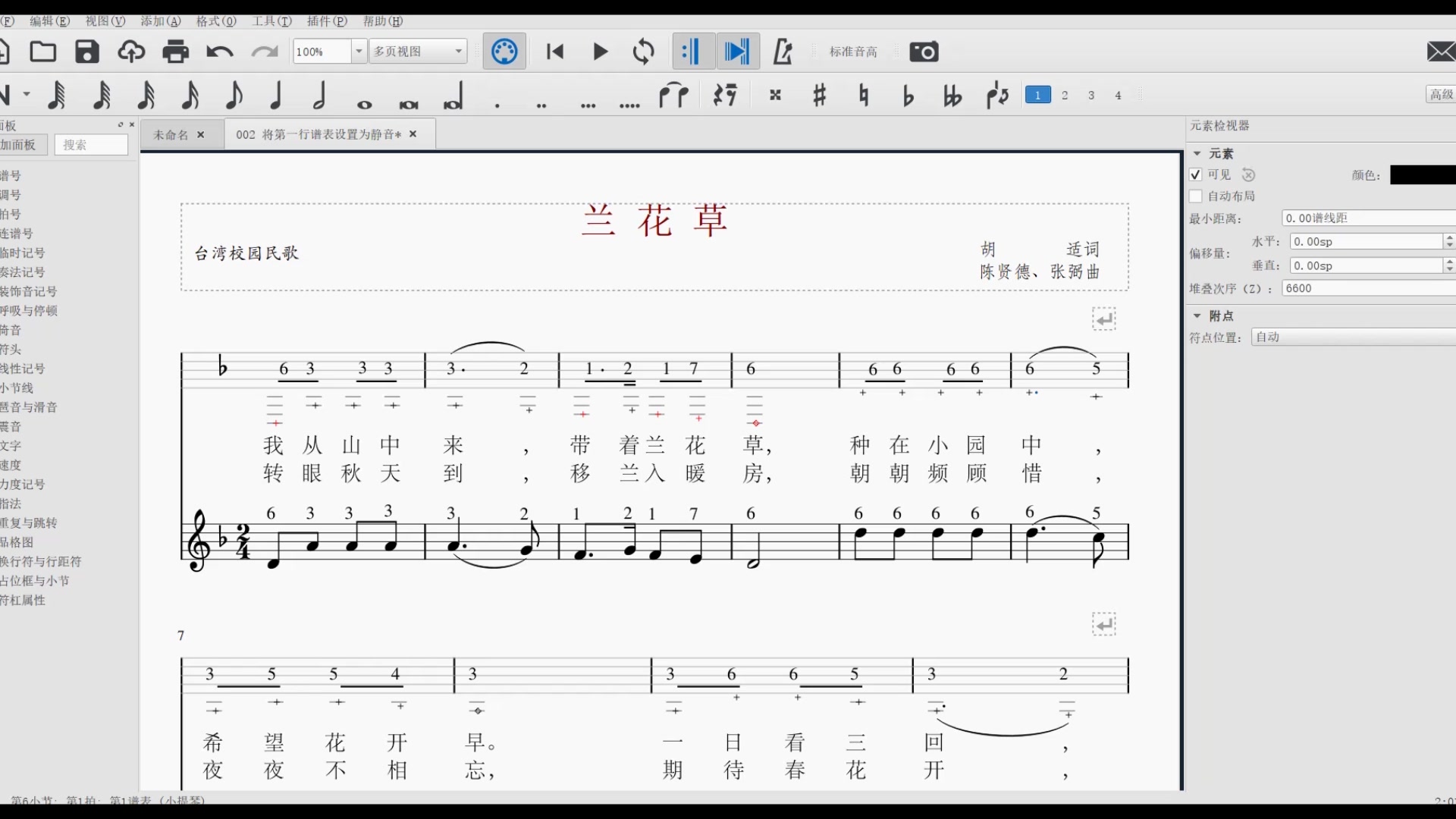This screenshot has height=819, width=1456.
Task: Click the play button to preview score
Action: coord(599,51)
